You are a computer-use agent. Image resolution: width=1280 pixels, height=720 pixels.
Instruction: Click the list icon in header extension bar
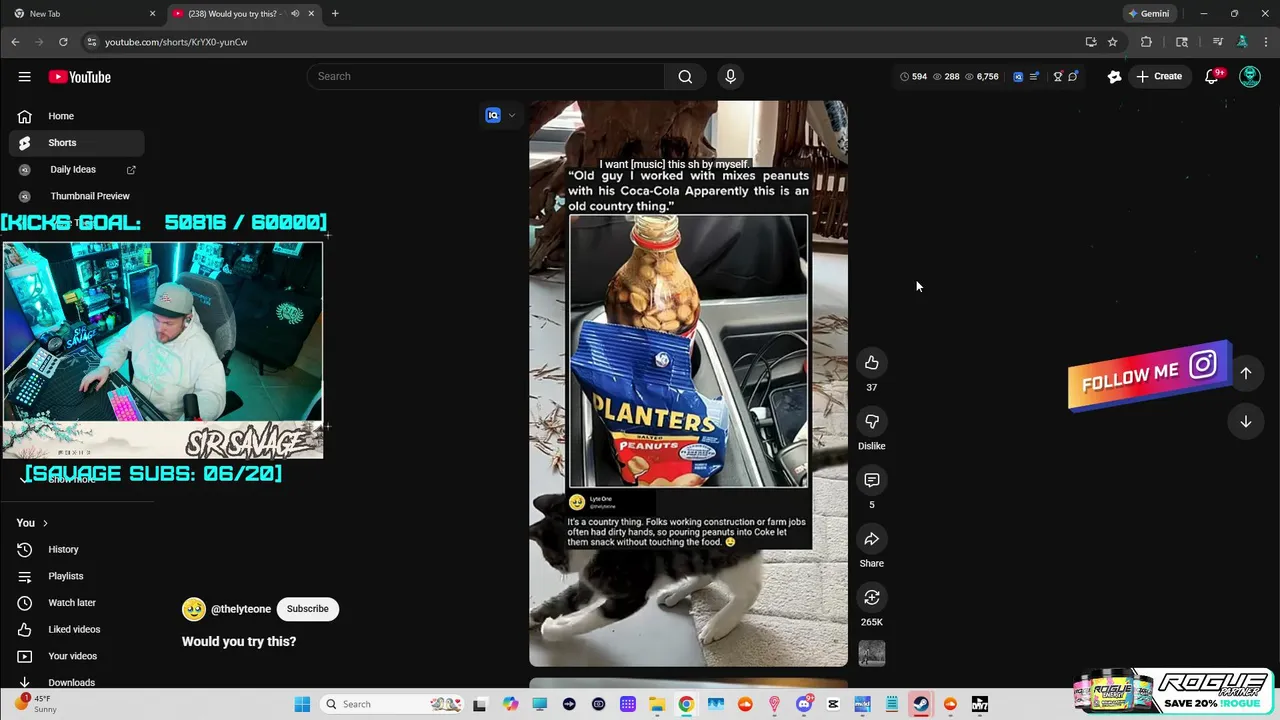[x=1034, y=76]
